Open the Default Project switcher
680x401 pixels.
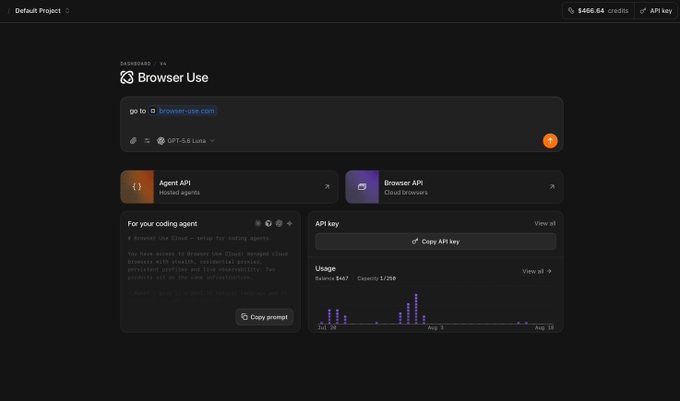tap(42, 11)
